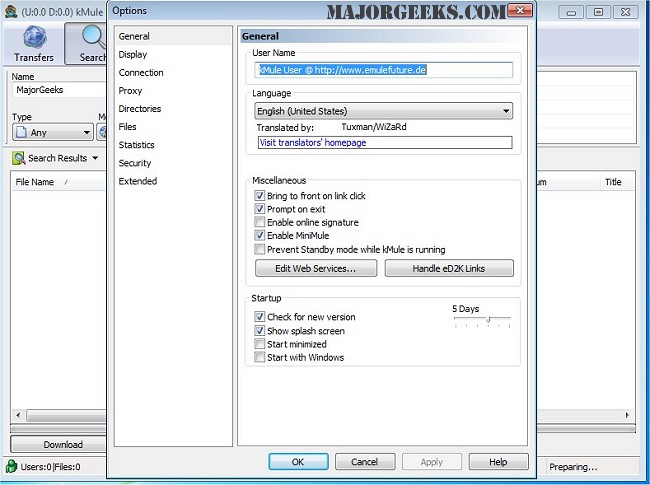Select Statistics options category
This screenshot has width=650, height=485.
tap(136, 145)
